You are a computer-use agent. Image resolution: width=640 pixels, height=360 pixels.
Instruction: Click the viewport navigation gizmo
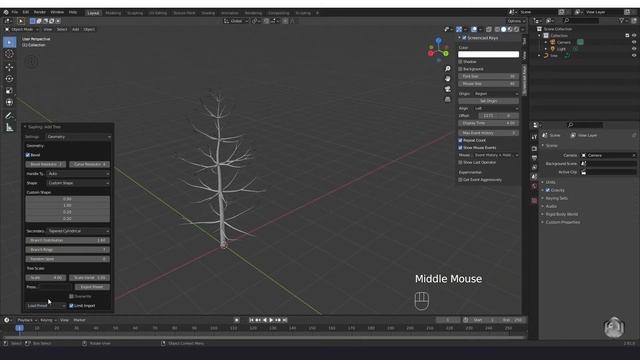438,49
